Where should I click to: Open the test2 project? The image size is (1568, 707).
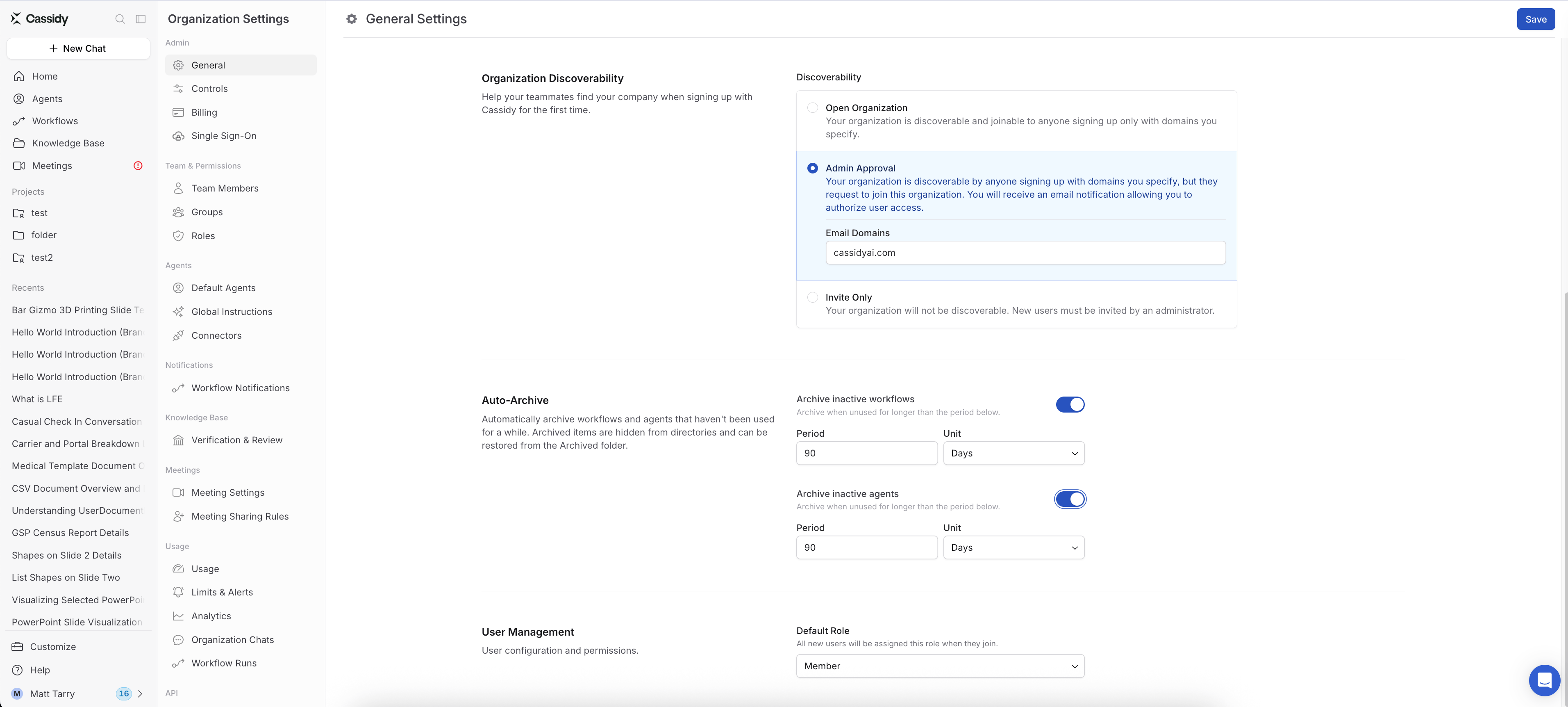click(78, 258)
